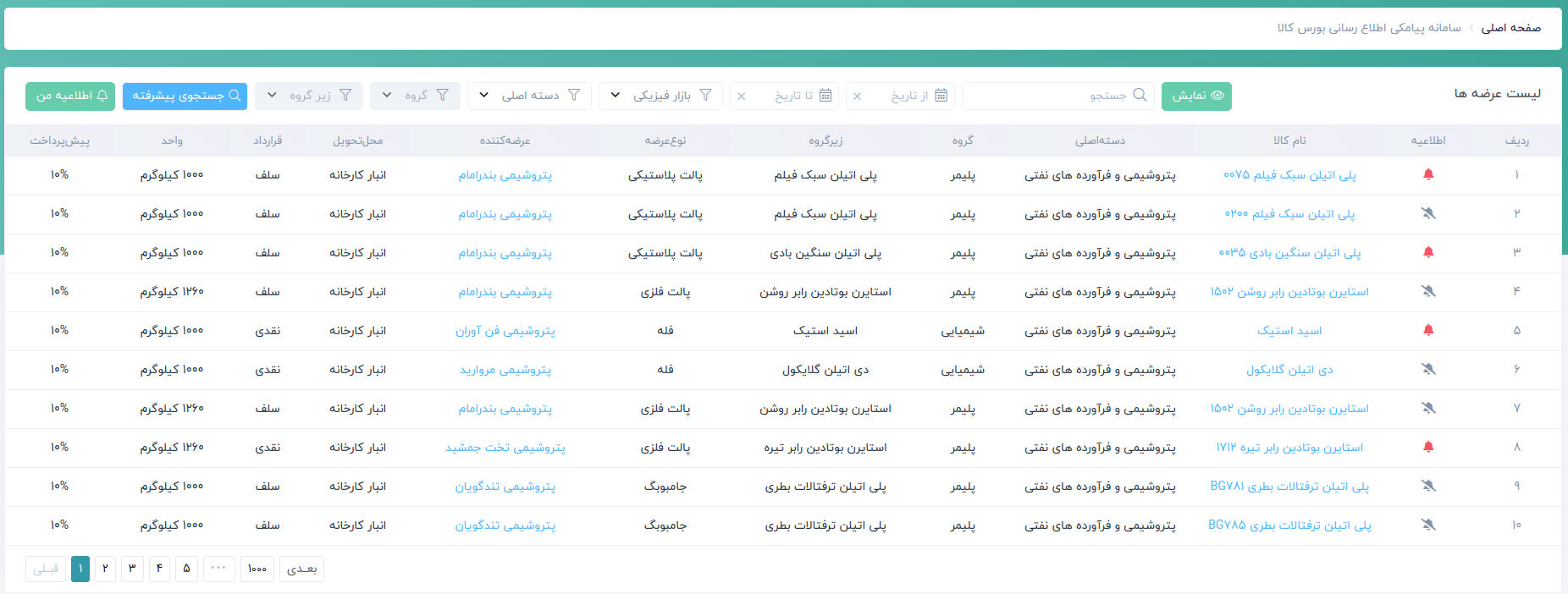Click نقدی contract cell in row 8
Screen dimensions: 1568x594
(268, 448)
